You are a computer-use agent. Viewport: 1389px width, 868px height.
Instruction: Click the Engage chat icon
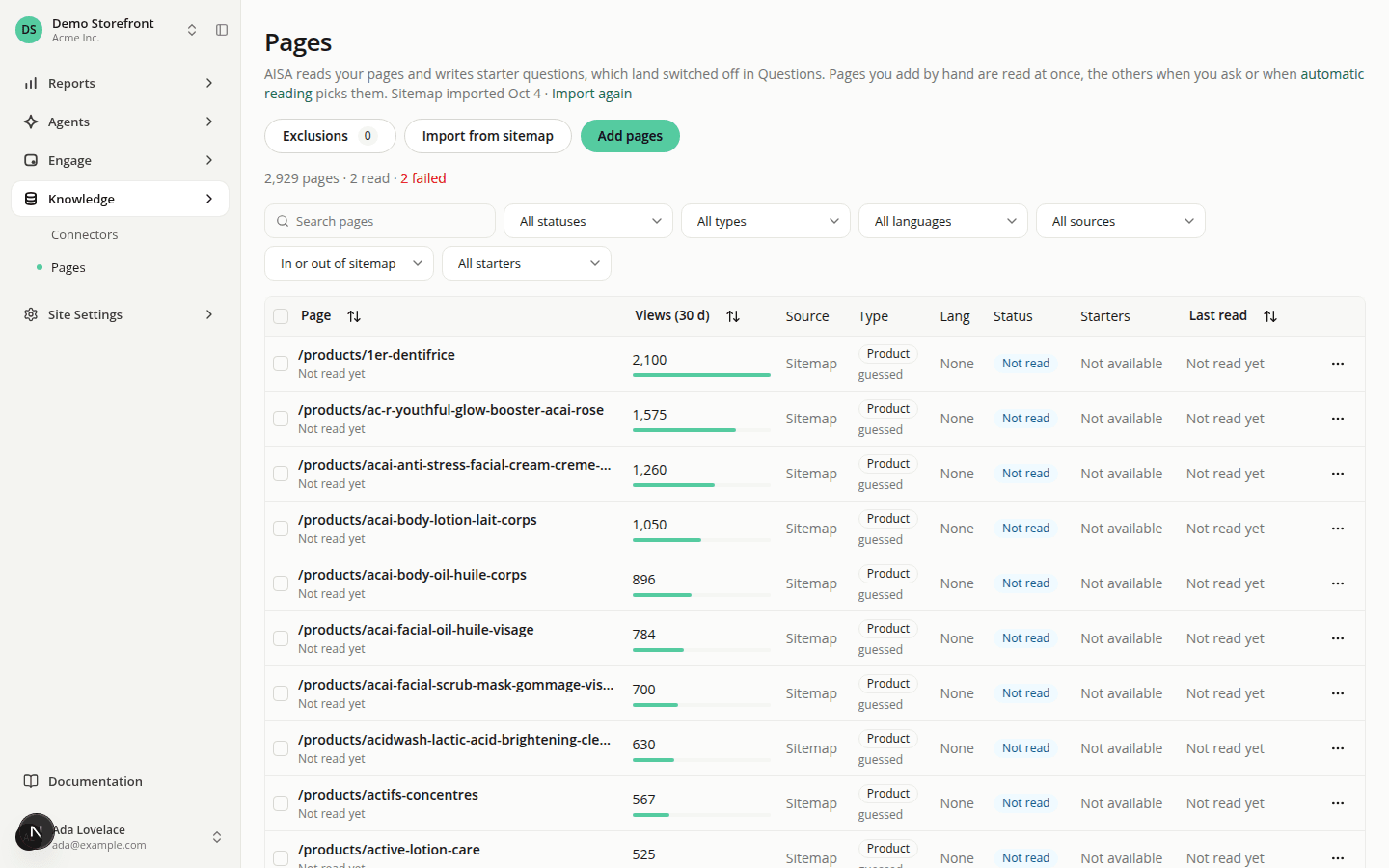(x=31, y=160)
